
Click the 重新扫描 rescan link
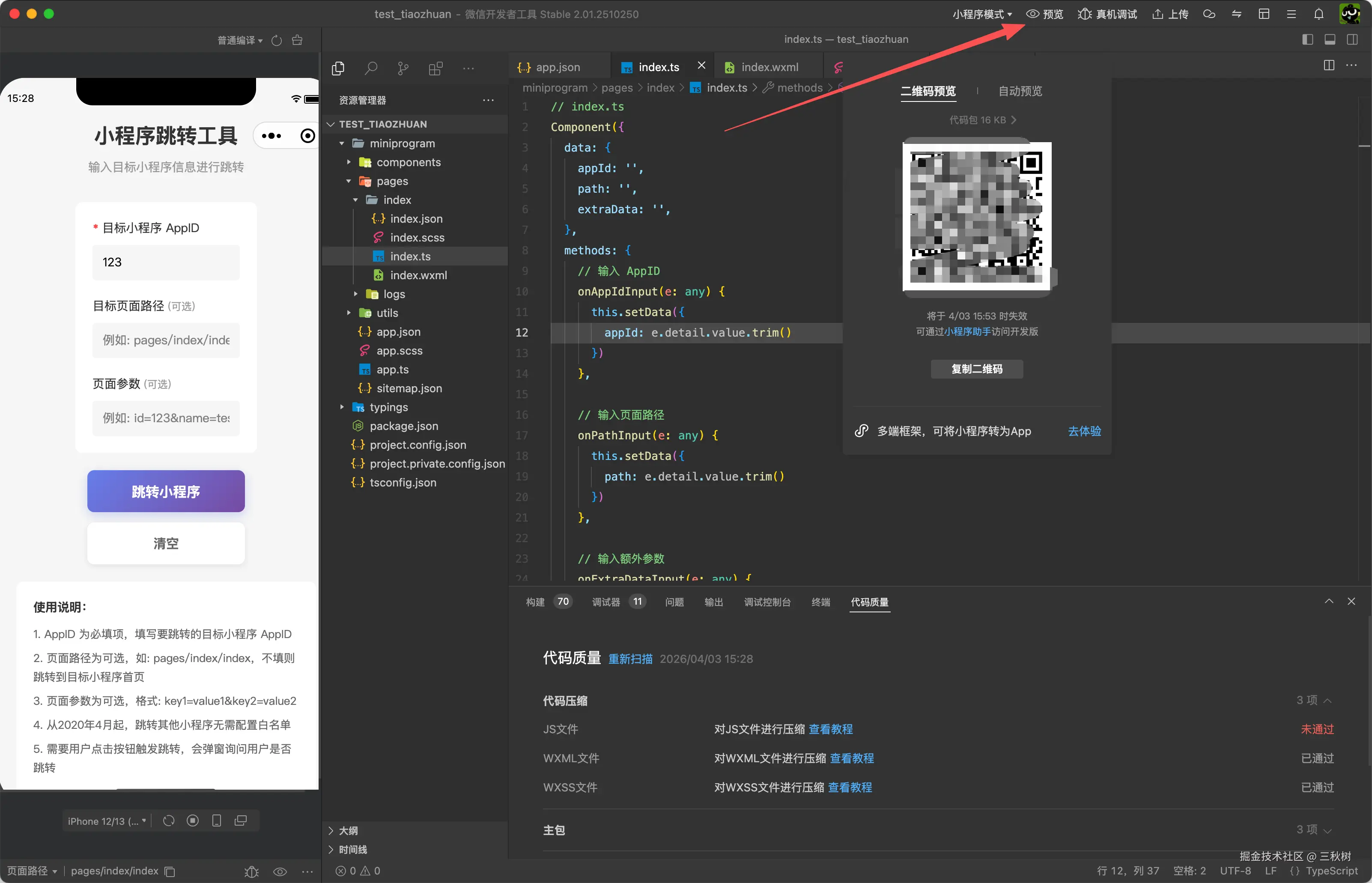coord(630,659)
